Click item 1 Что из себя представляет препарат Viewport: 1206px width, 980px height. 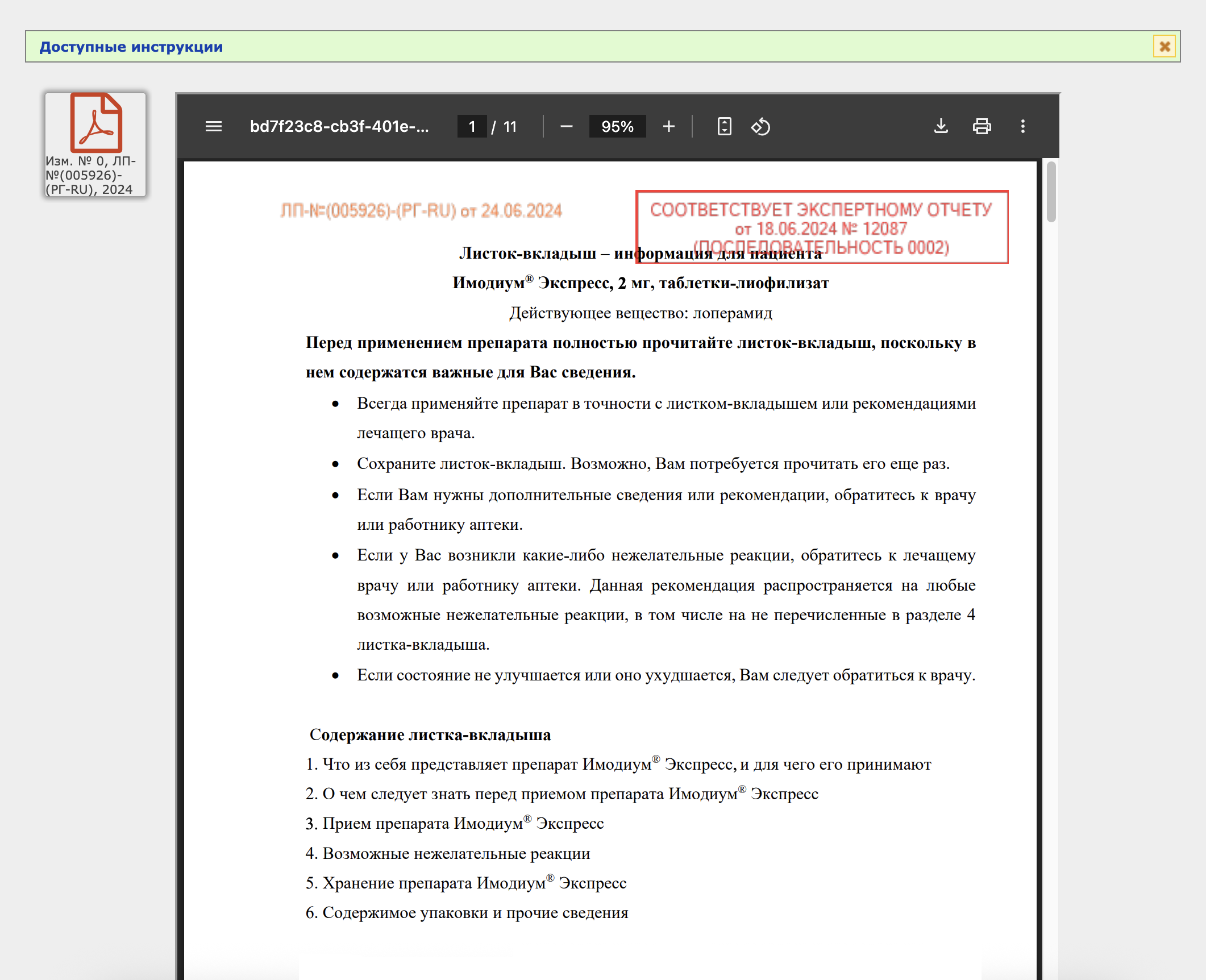point(618,764)
